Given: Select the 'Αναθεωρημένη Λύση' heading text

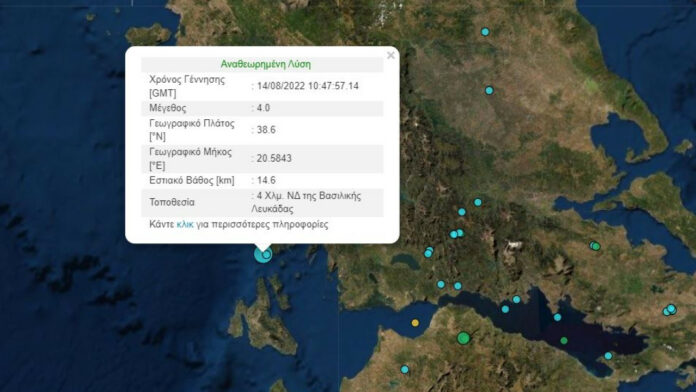Looking at the screenshot, I should (265, 64).
